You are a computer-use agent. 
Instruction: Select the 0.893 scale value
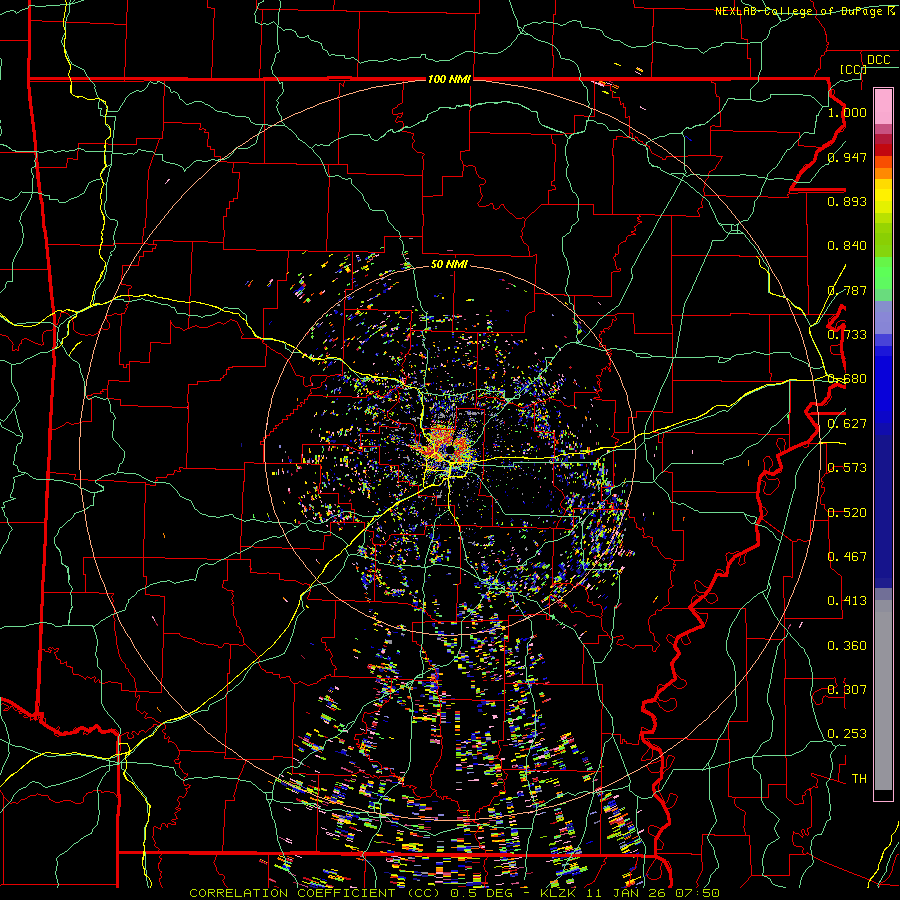pyautogui.click(x=847, y=201)
